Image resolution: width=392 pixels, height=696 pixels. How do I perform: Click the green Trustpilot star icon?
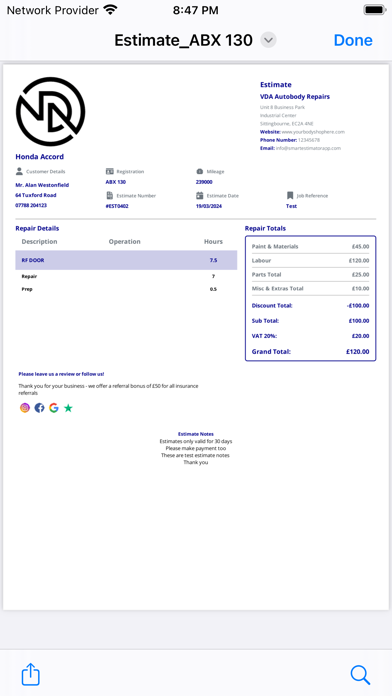click(68, 408)
